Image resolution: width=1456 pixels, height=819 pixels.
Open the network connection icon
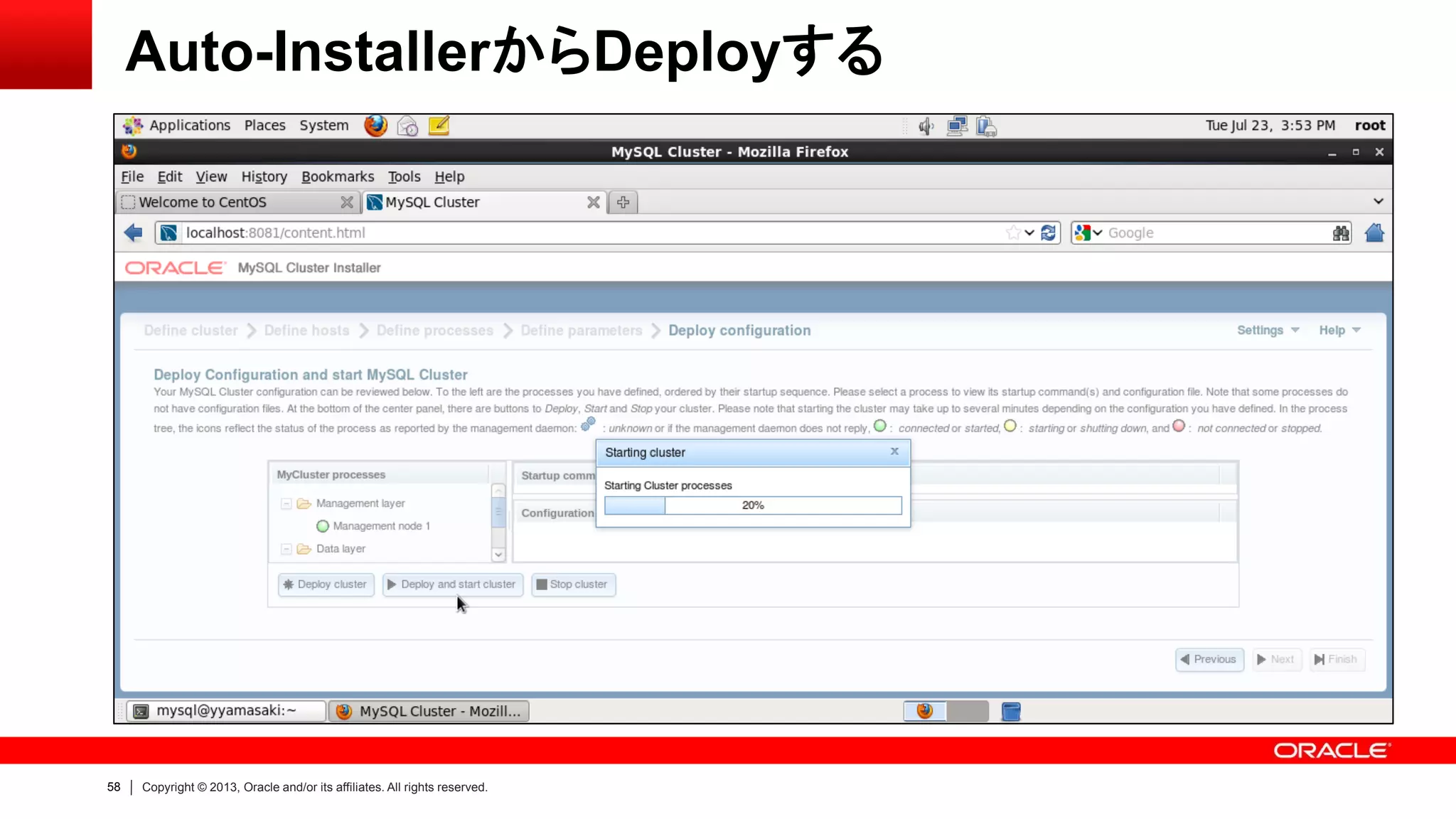957,127
